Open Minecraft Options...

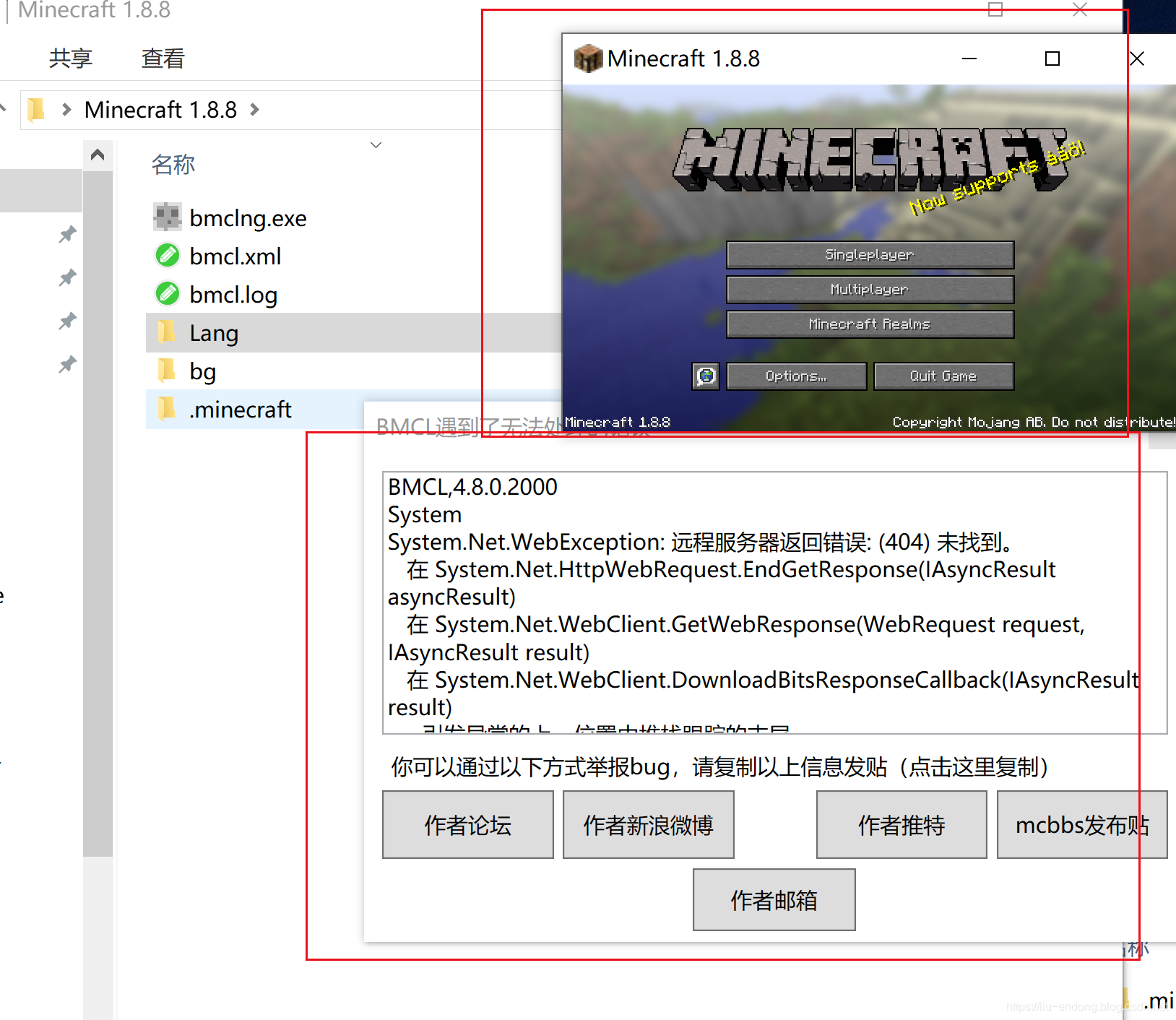coord(797,376)
